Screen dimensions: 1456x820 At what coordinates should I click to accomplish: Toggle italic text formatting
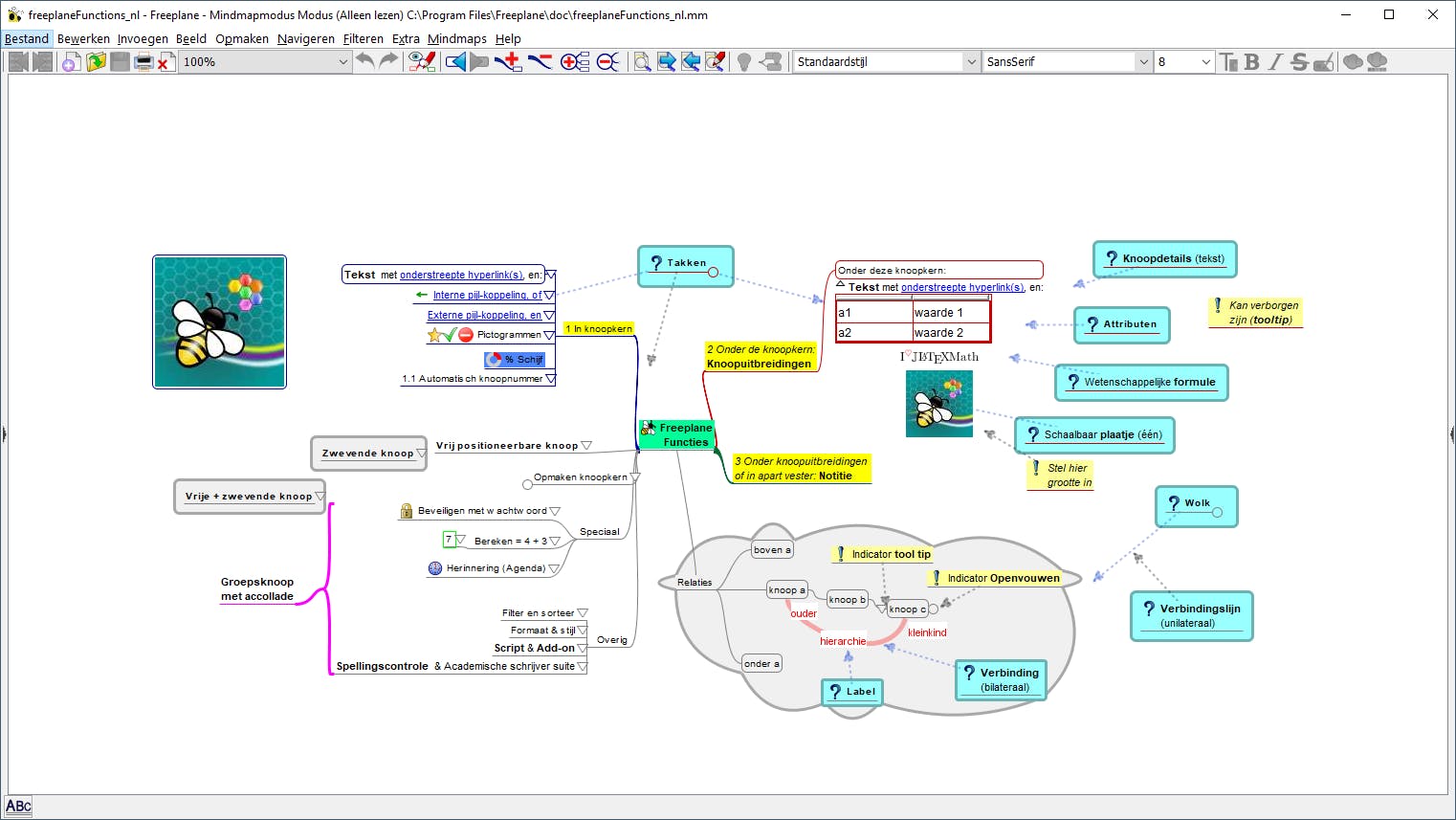point(1275,61)
